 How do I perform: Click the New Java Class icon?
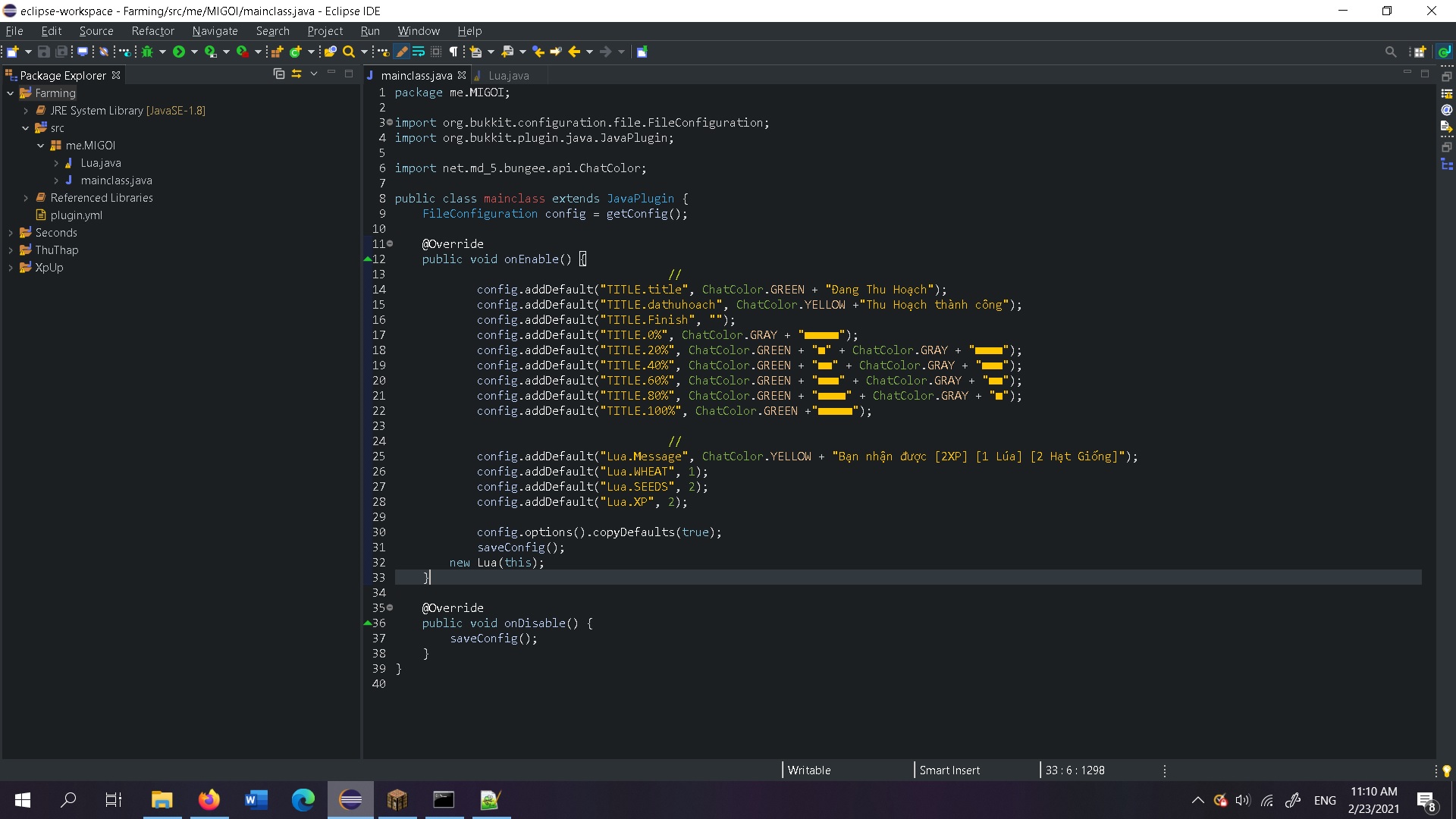coord(295,52)
